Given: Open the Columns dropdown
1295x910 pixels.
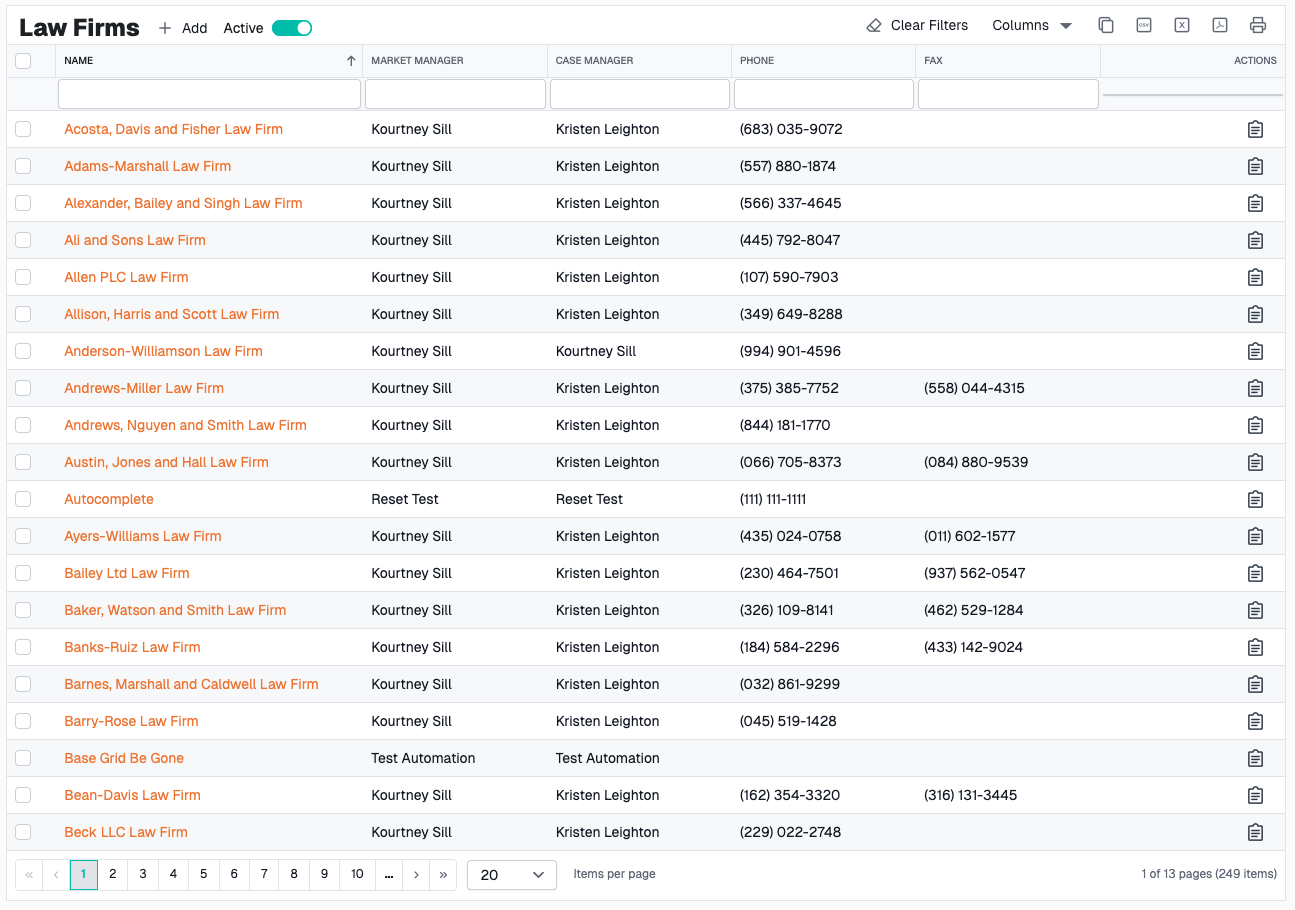Looking at the screenshot, I should (x=1032, y=25).
